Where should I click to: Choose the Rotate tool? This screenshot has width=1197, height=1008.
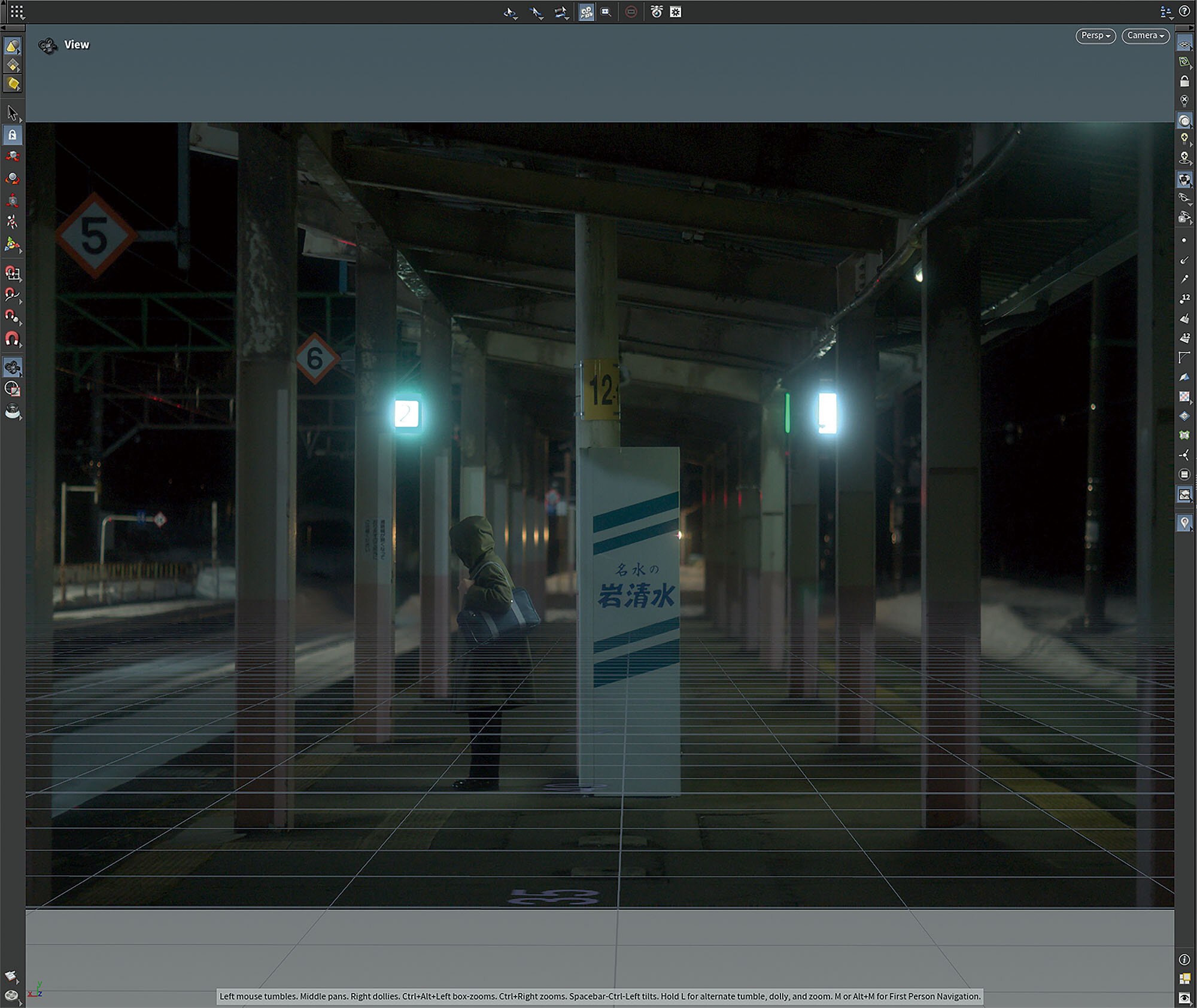coord(12,179)
